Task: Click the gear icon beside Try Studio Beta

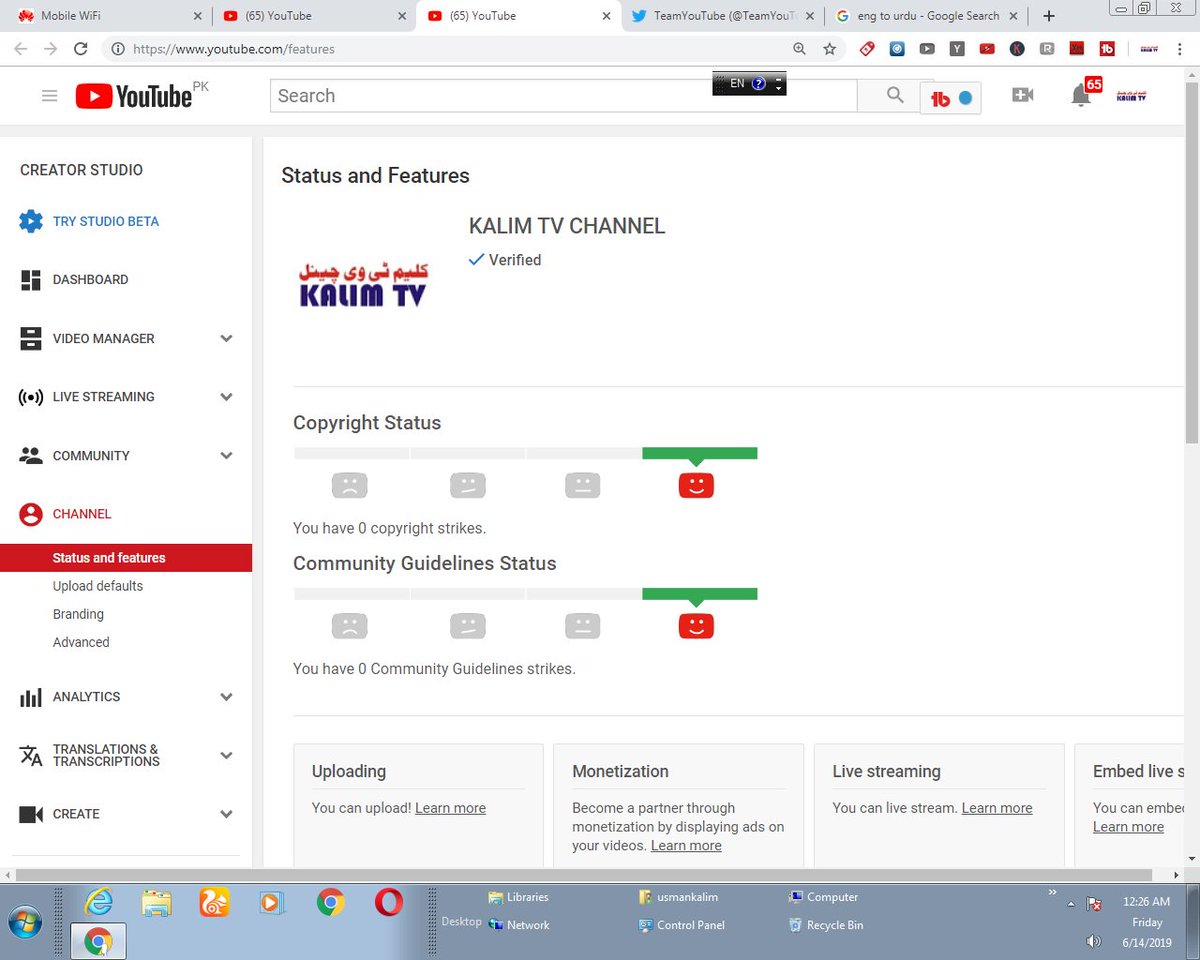Action: [x=31, y=221]
